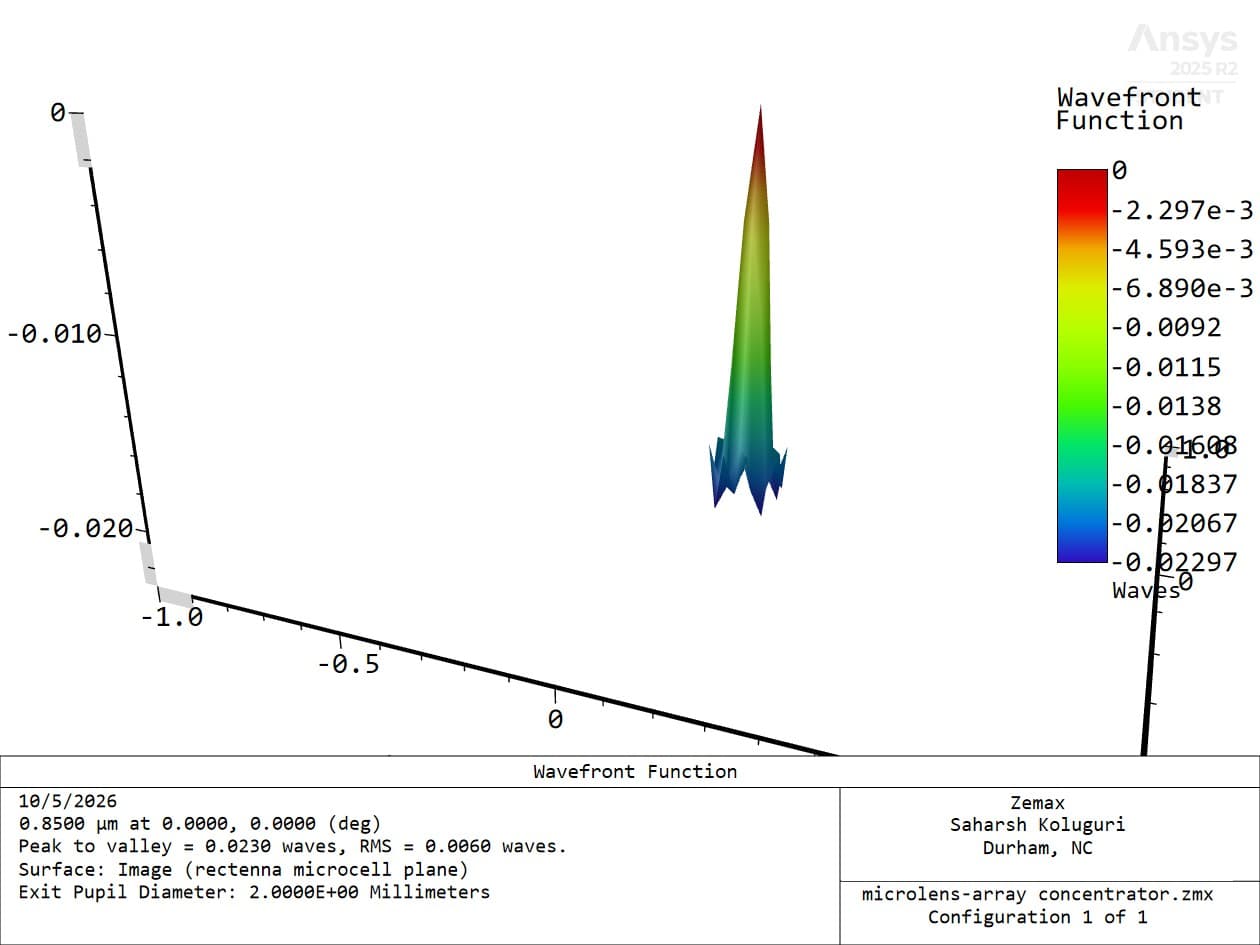Click the microlens-array concentrator.zmx filename
1260x945 pixels.
[x=1038, y=894]
